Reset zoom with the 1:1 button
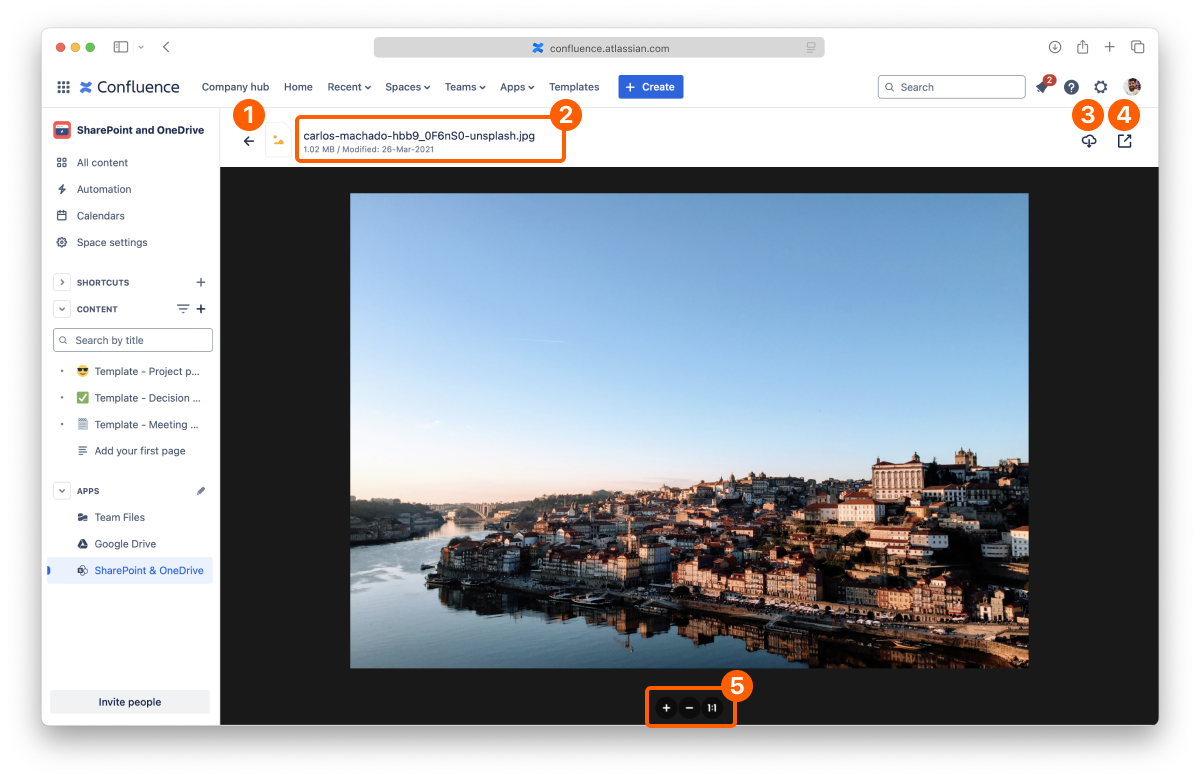This screenshot has height=781, width=1200. (x=712, y=708)
